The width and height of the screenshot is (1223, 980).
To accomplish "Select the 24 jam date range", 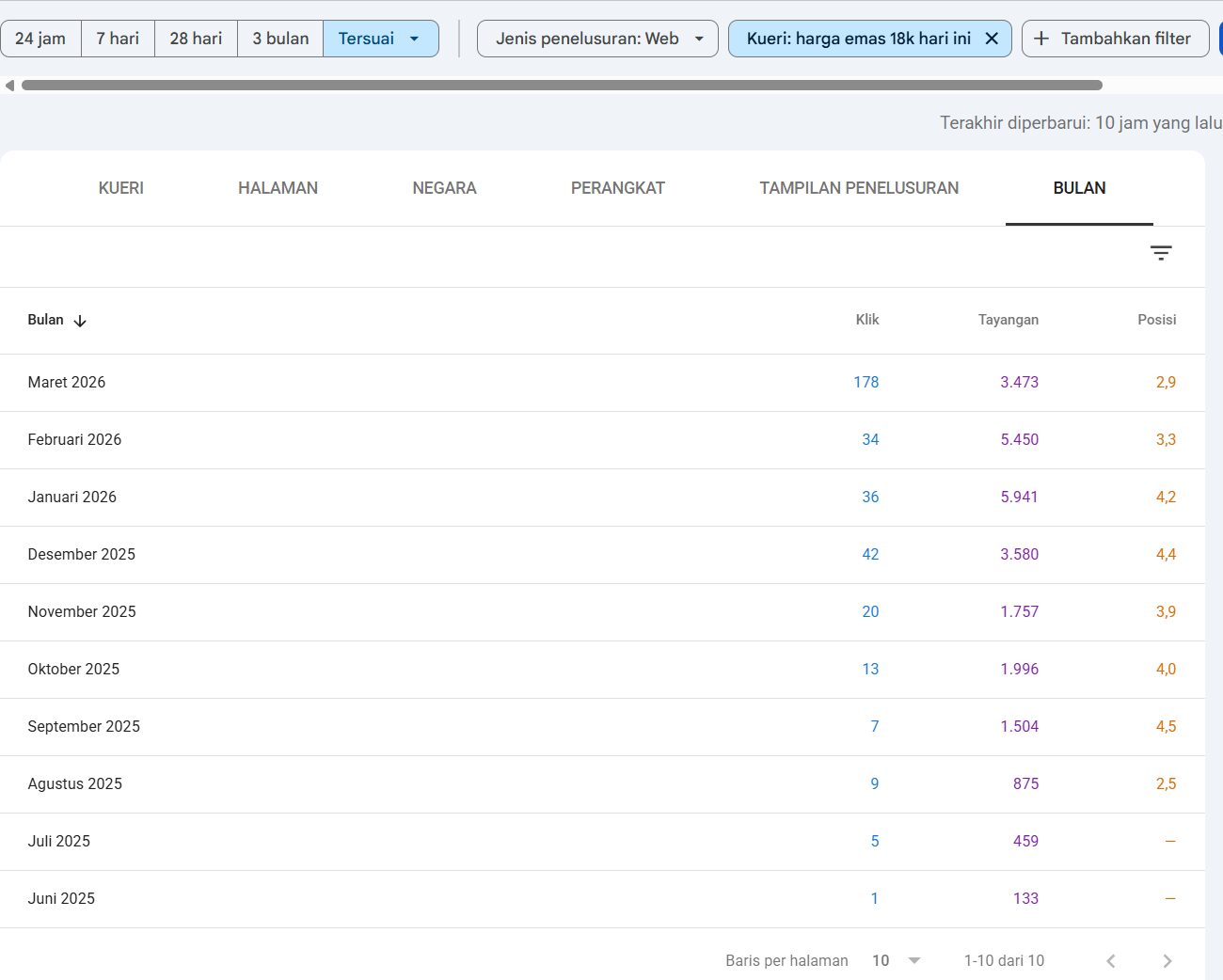I will pyautogui.click(x=40, y=39).
